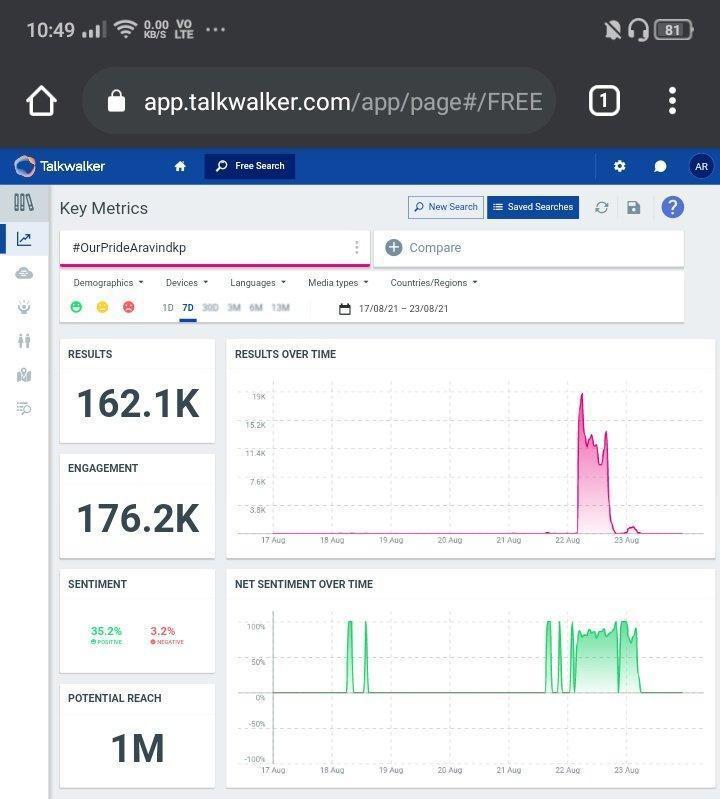Toggle neutral sentiment yellow face filter

click(102, 307)
